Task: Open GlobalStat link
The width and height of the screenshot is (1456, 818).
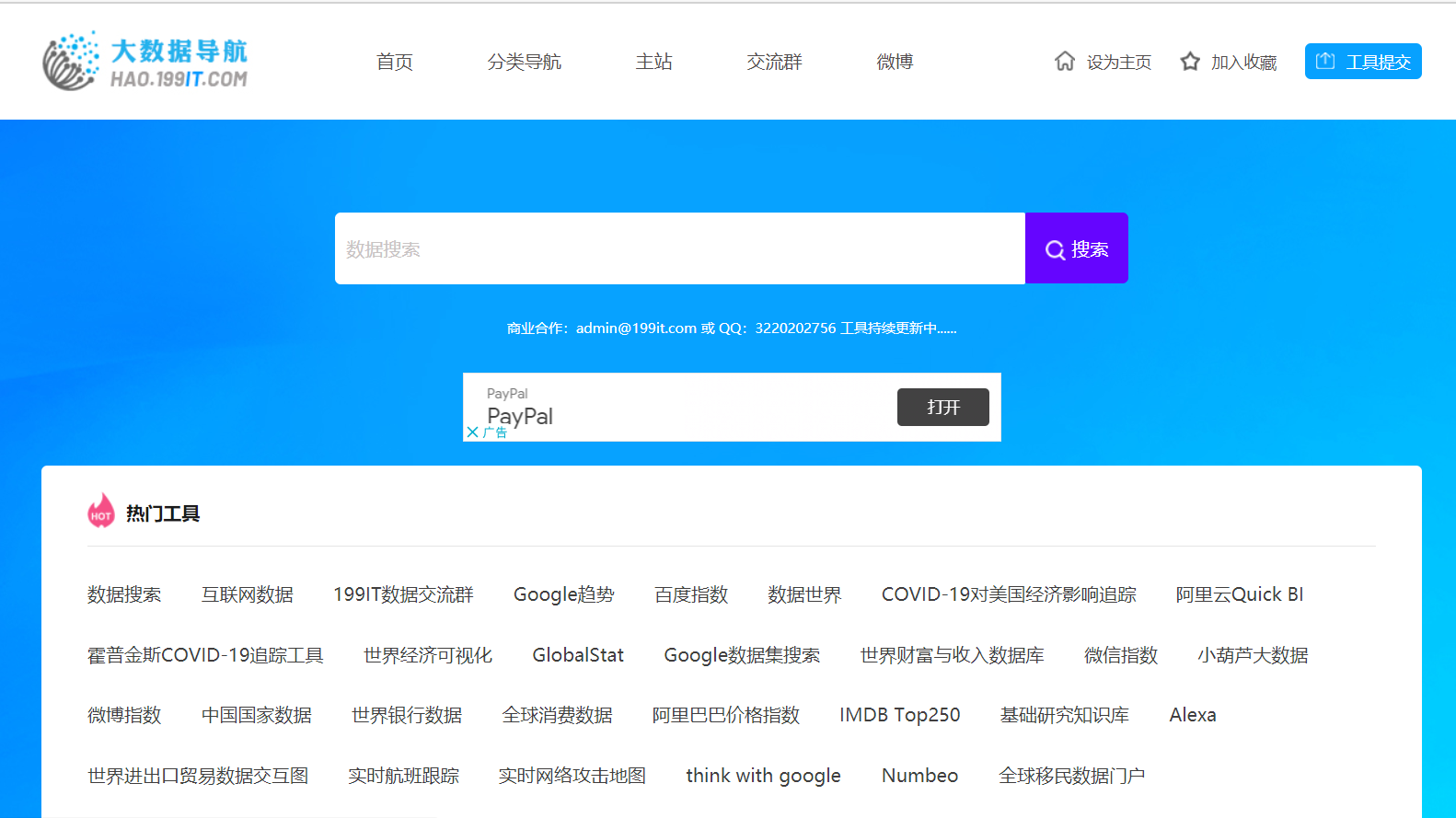Action: click(x=578, y=655)
